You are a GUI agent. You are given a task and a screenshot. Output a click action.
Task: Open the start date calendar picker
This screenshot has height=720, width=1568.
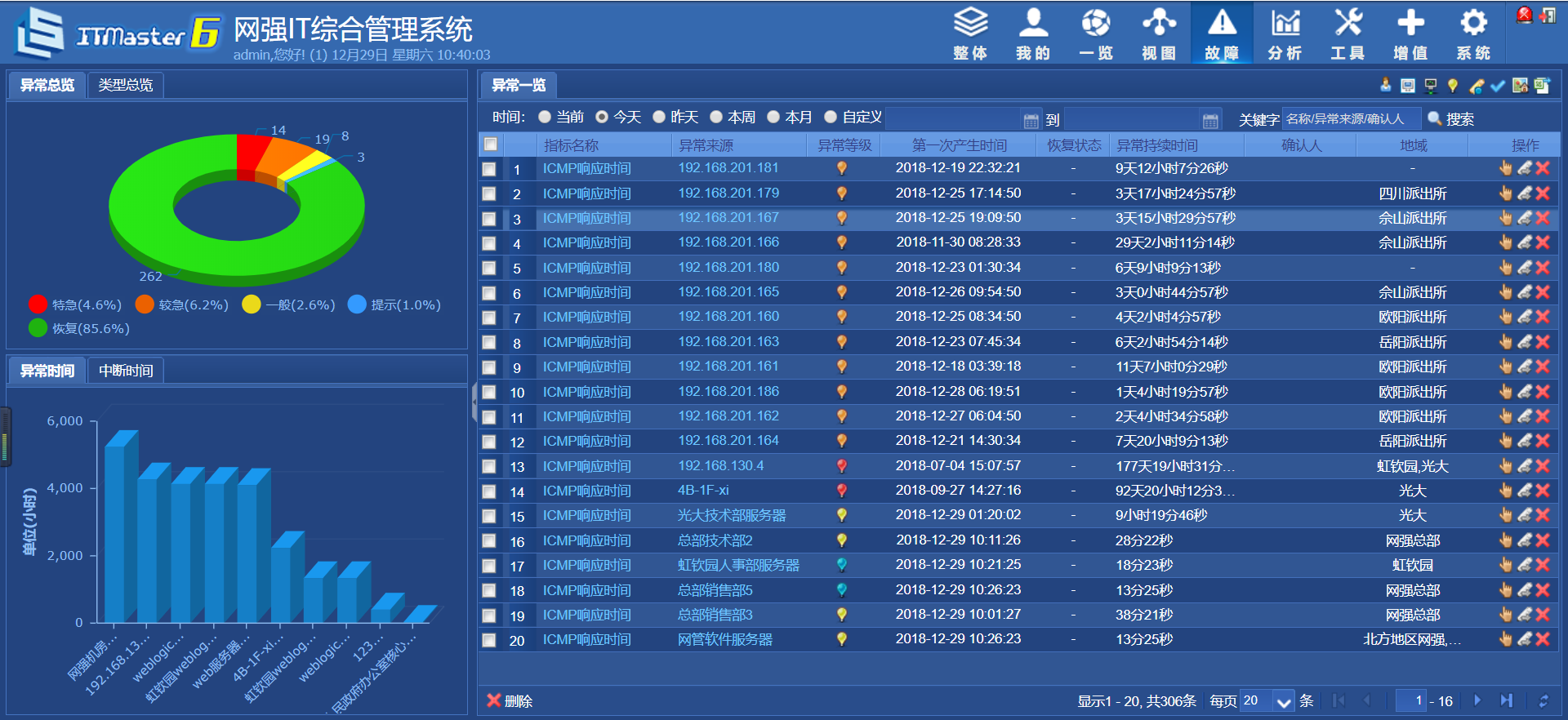[1031, 120]
